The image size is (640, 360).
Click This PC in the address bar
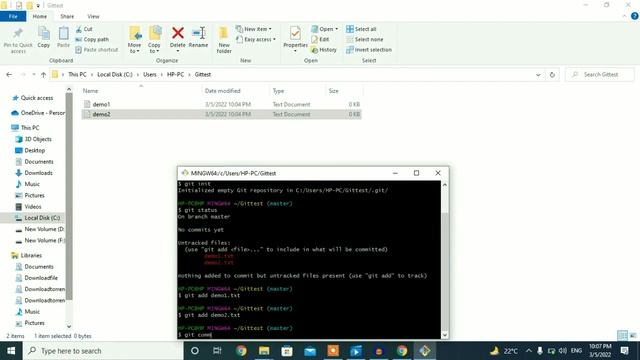[x=77, y=75]
